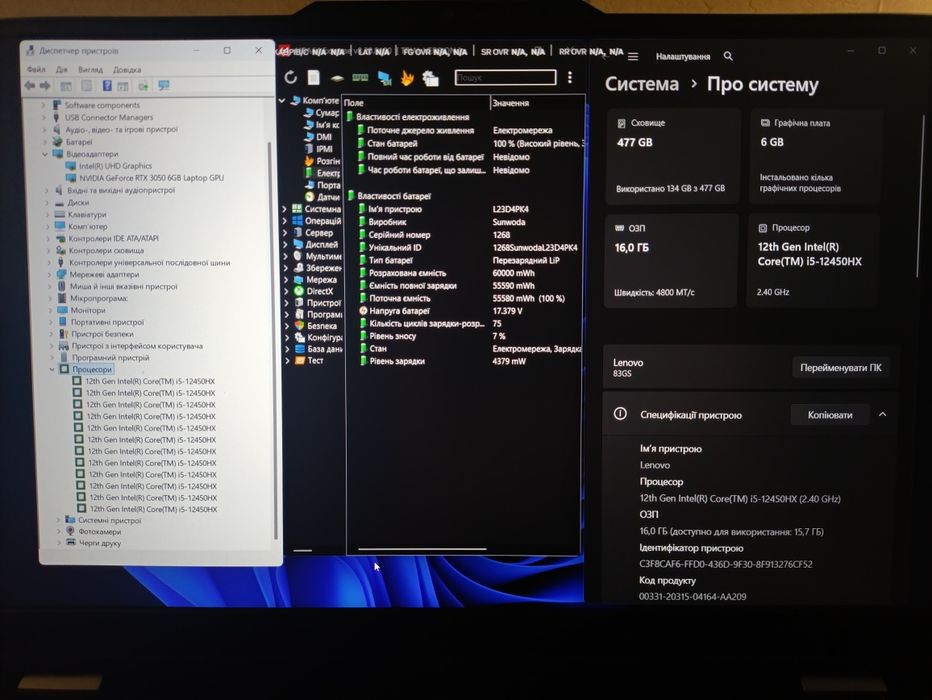The height and width of the screenshot is (700, 932).
Task: Click the Back arrow in Device Manager toolbar
Action: coord(30,86)
